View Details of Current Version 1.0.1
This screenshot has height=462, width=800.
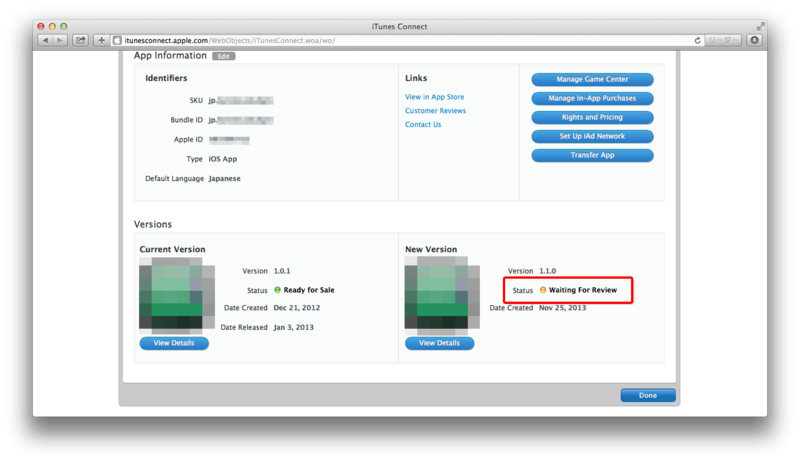pyautogui.click(x=174, y=343)
